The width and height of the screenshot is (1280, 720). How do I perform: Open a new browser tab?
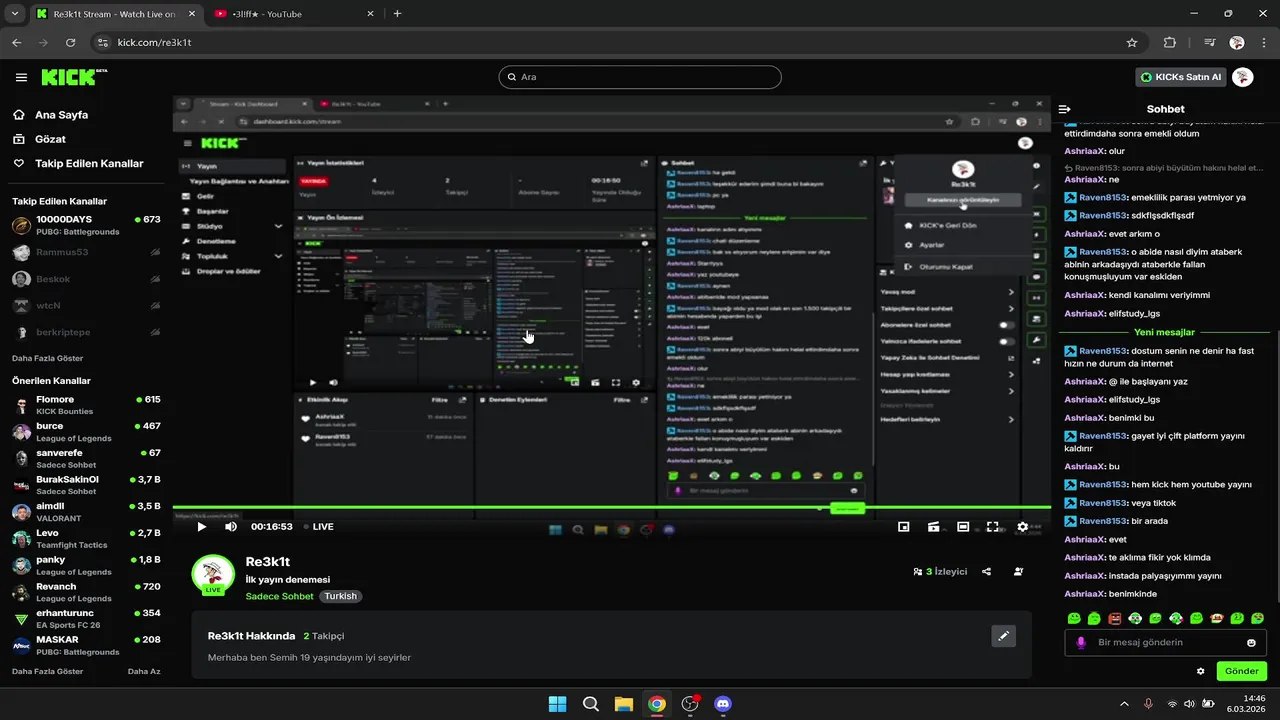click(397, 14)
